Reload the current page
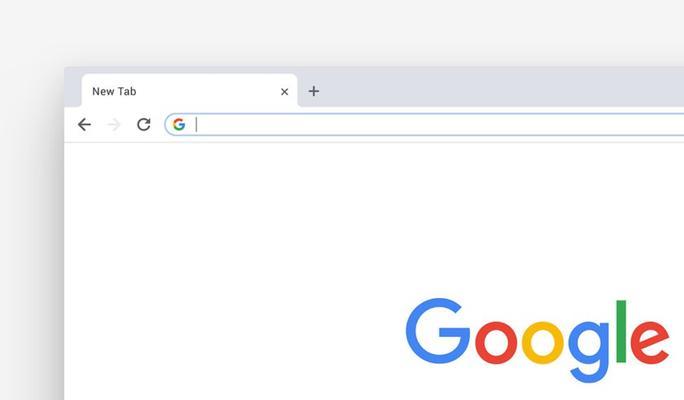The image size is (684, 400). tap(144, 125)
